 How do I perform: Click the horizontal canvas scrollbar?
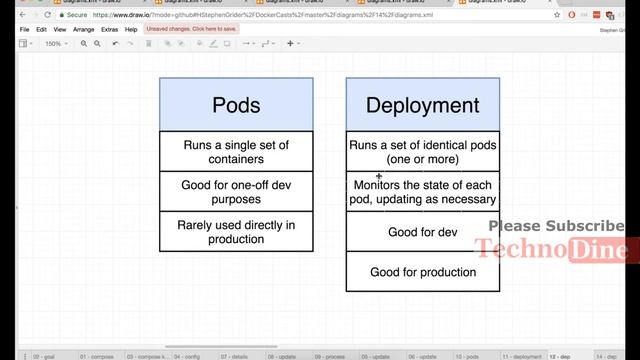(x=221, y=347)
